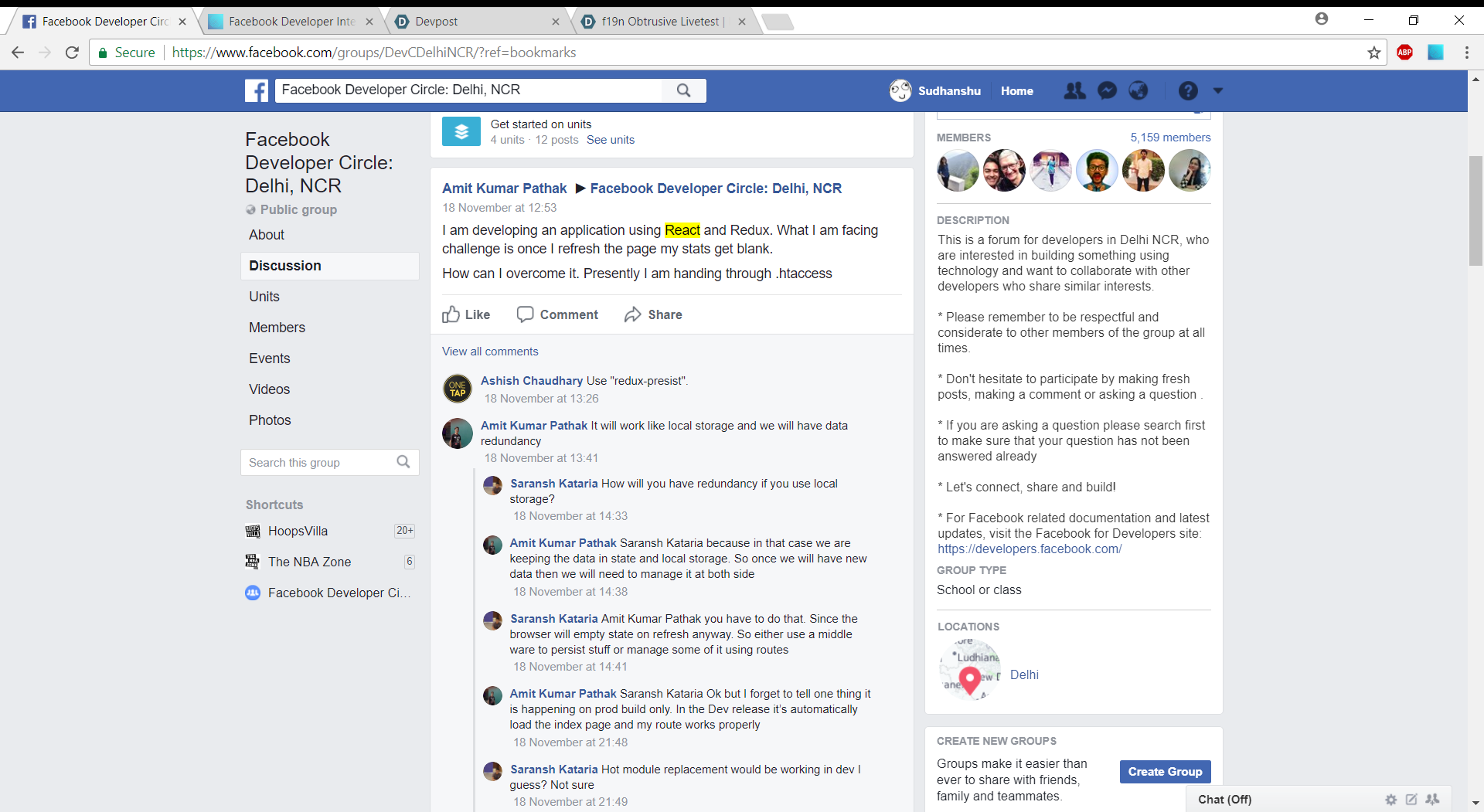This screenshot has height=812, width=1484.
Task: Click the page vertical scrollbar thumb
Action: 1475,211
